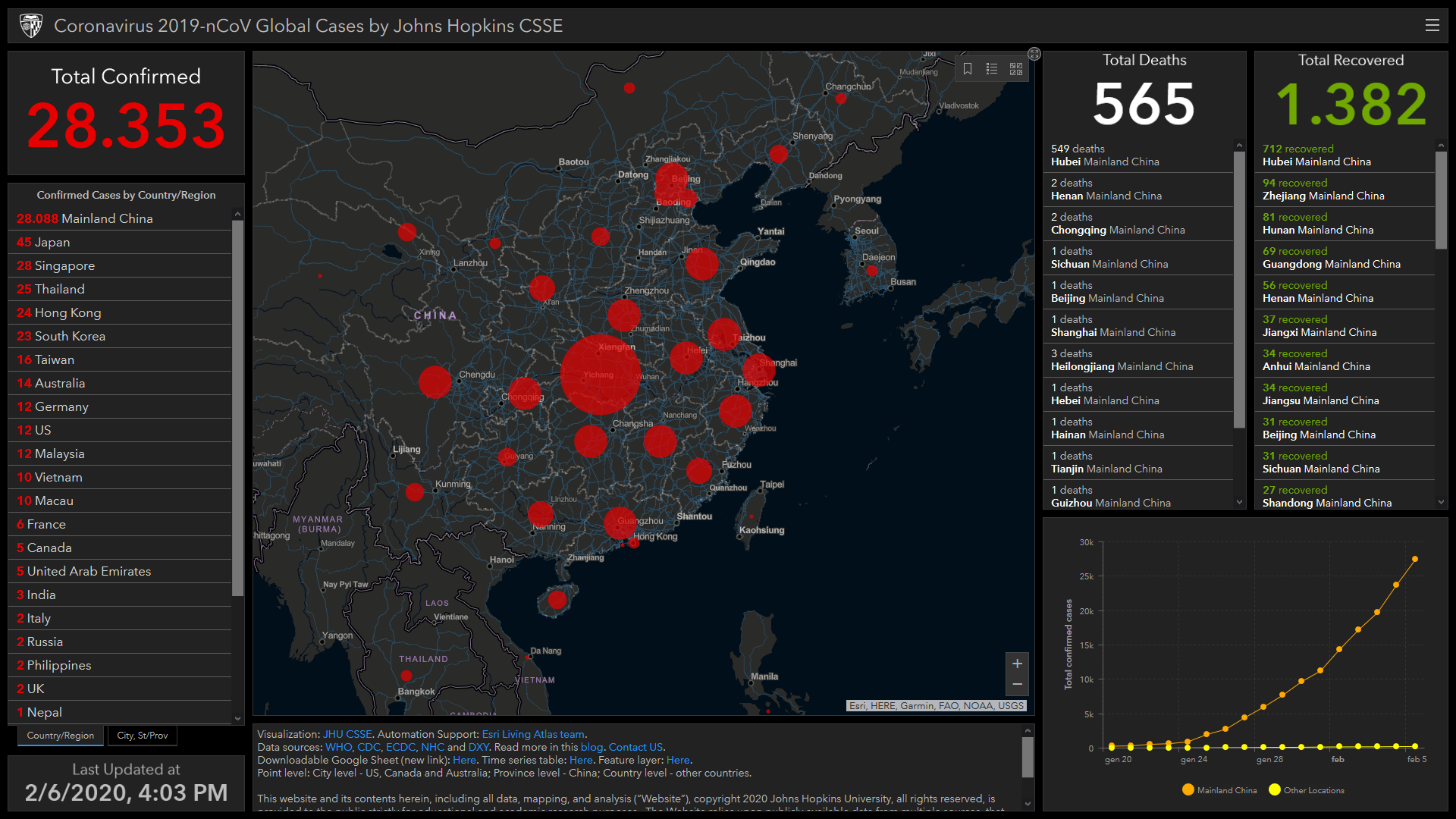Screen dimensions: 1456x819
Task: Click the latest chart data point
Action: pos(1414,559)
